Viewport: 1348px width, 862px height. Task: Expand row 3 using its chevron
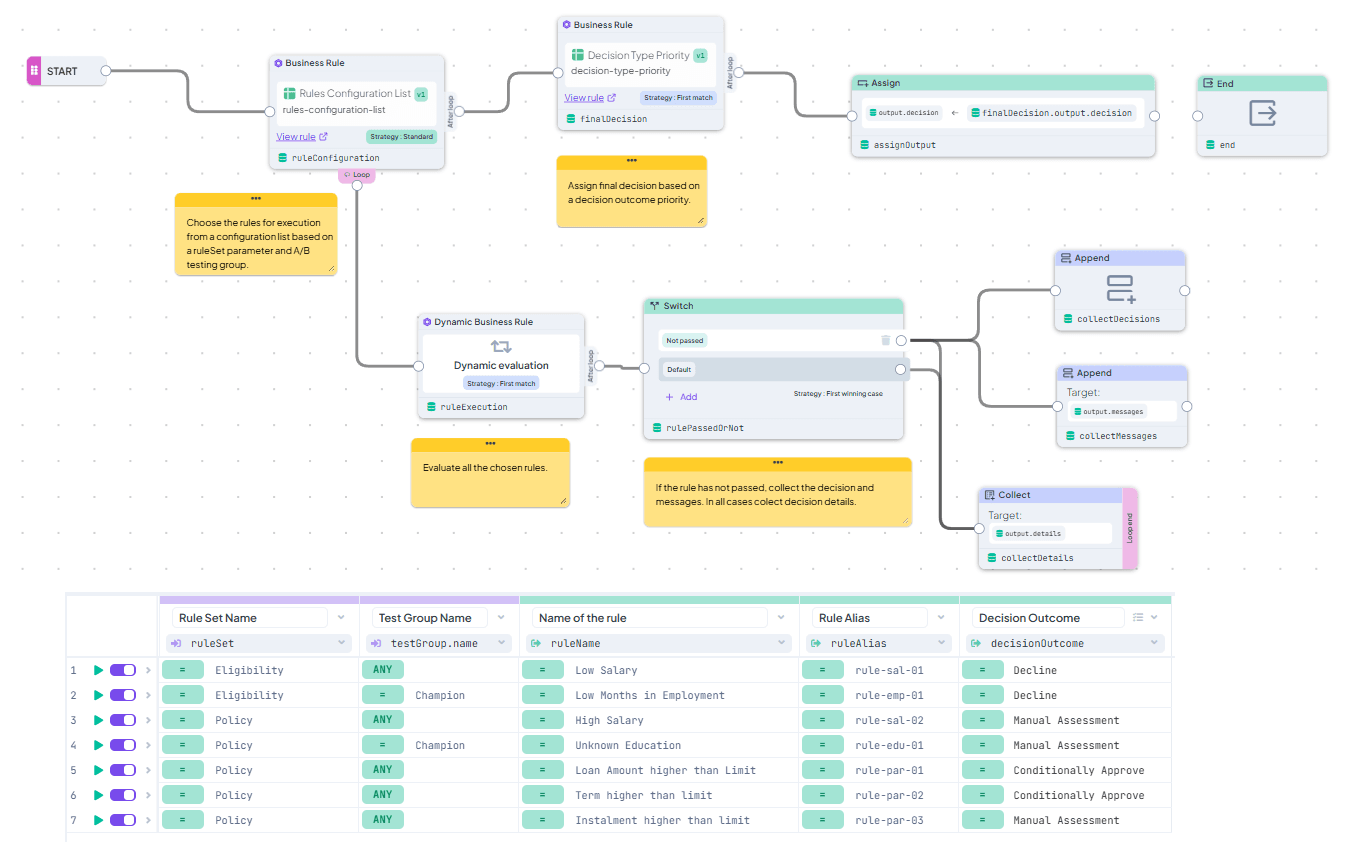coord(148,720)
